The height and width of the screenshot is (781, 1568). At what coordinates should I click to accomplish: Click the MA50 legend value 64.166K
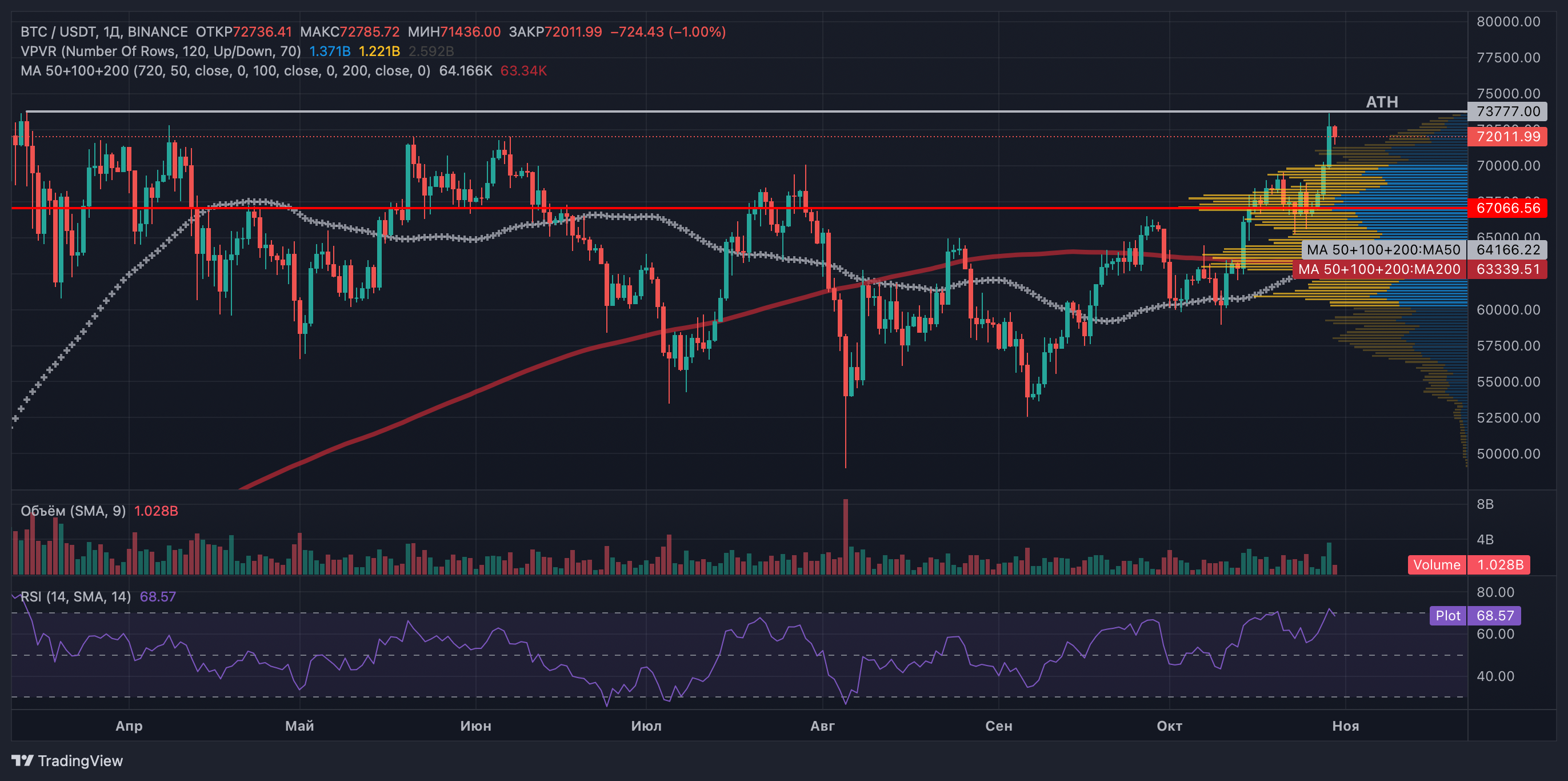(466, 71)
